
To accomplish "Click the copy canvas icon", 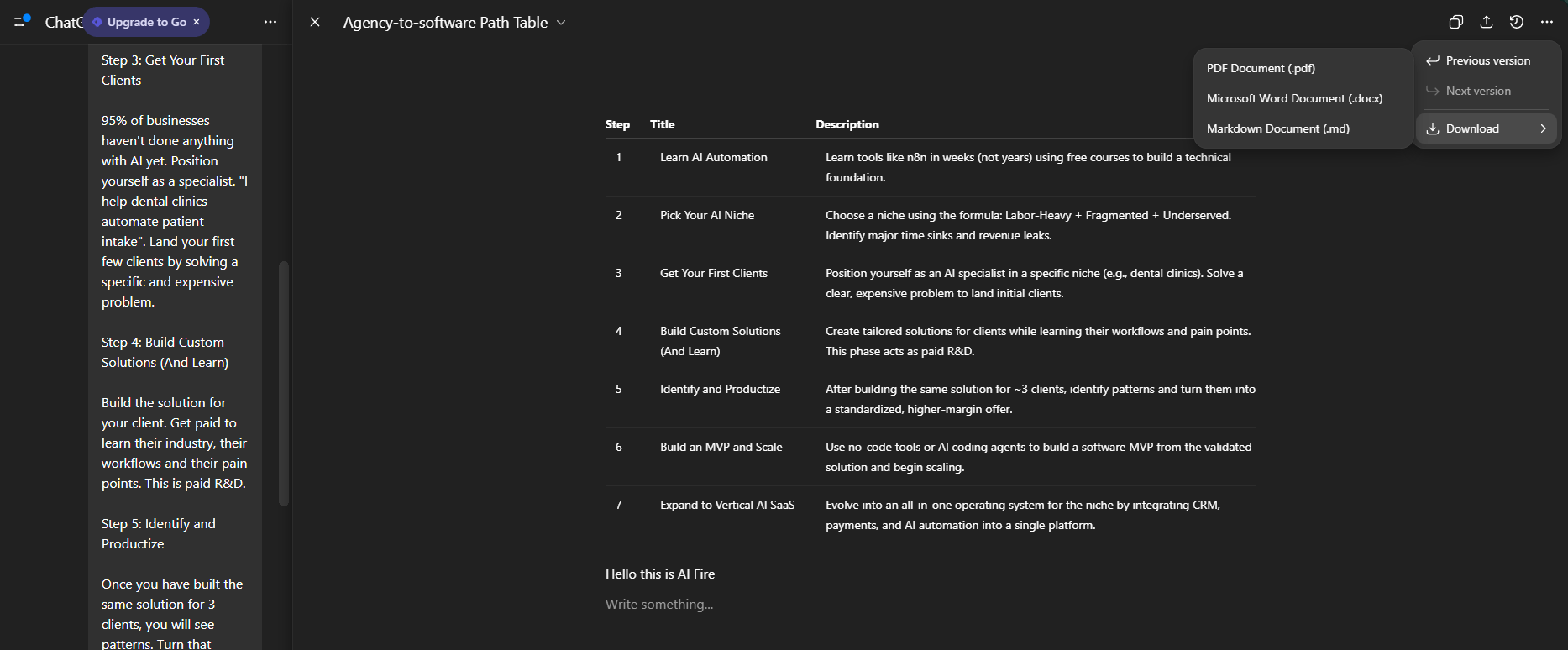I will [1456, 23].
